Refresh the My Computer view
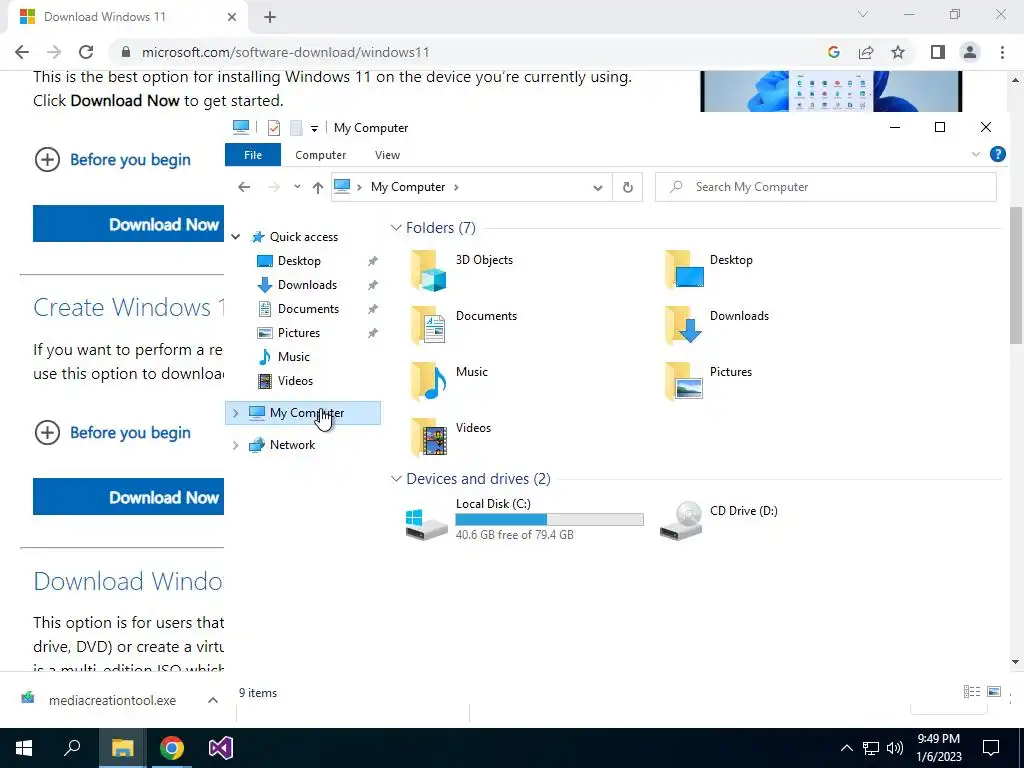 [x=628, y=187]
